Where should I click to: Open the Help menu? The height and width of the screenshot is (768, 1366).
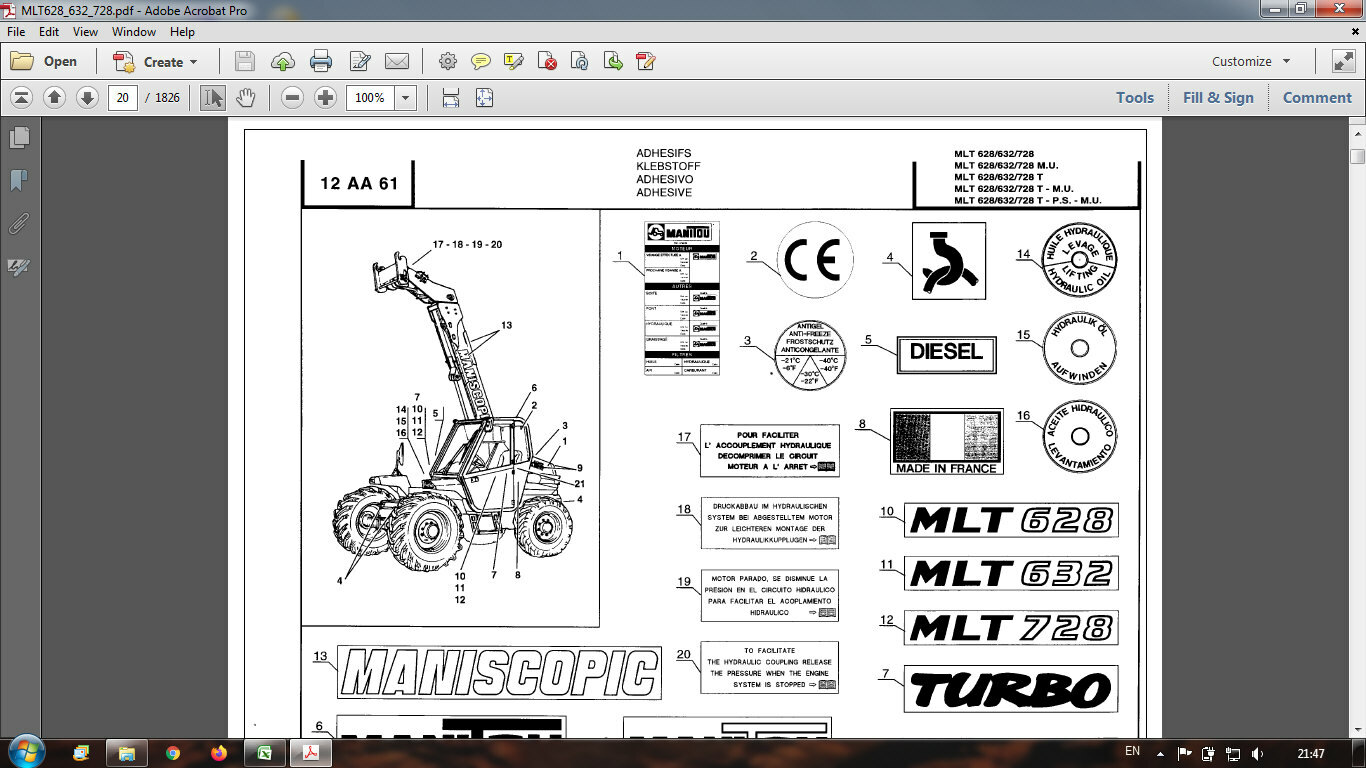coord(182,31)
